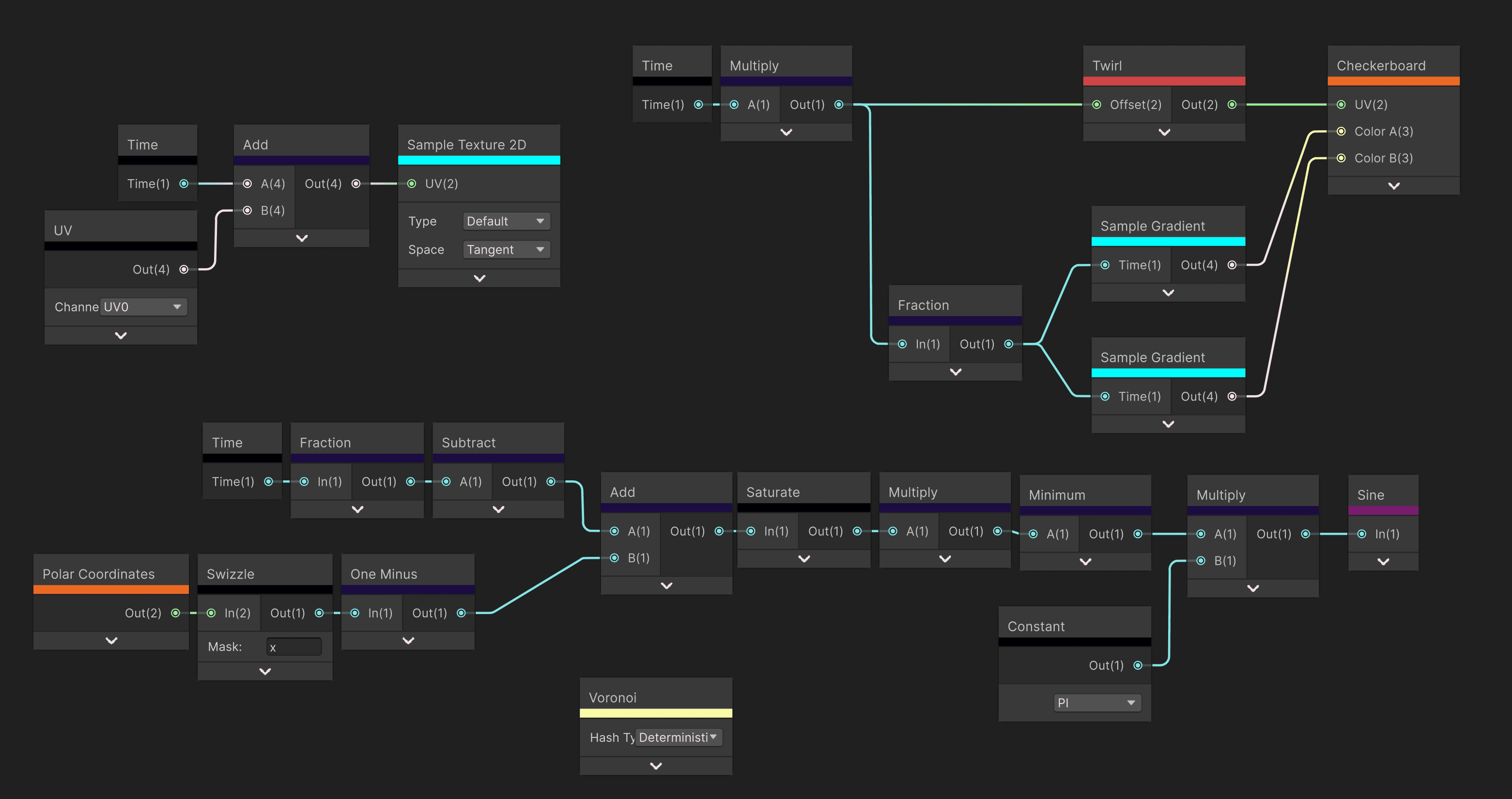The image size is (1512, 799).
Task: Expand the Checkerboard node preview chevron
Action: click(x=1393, y=185)
